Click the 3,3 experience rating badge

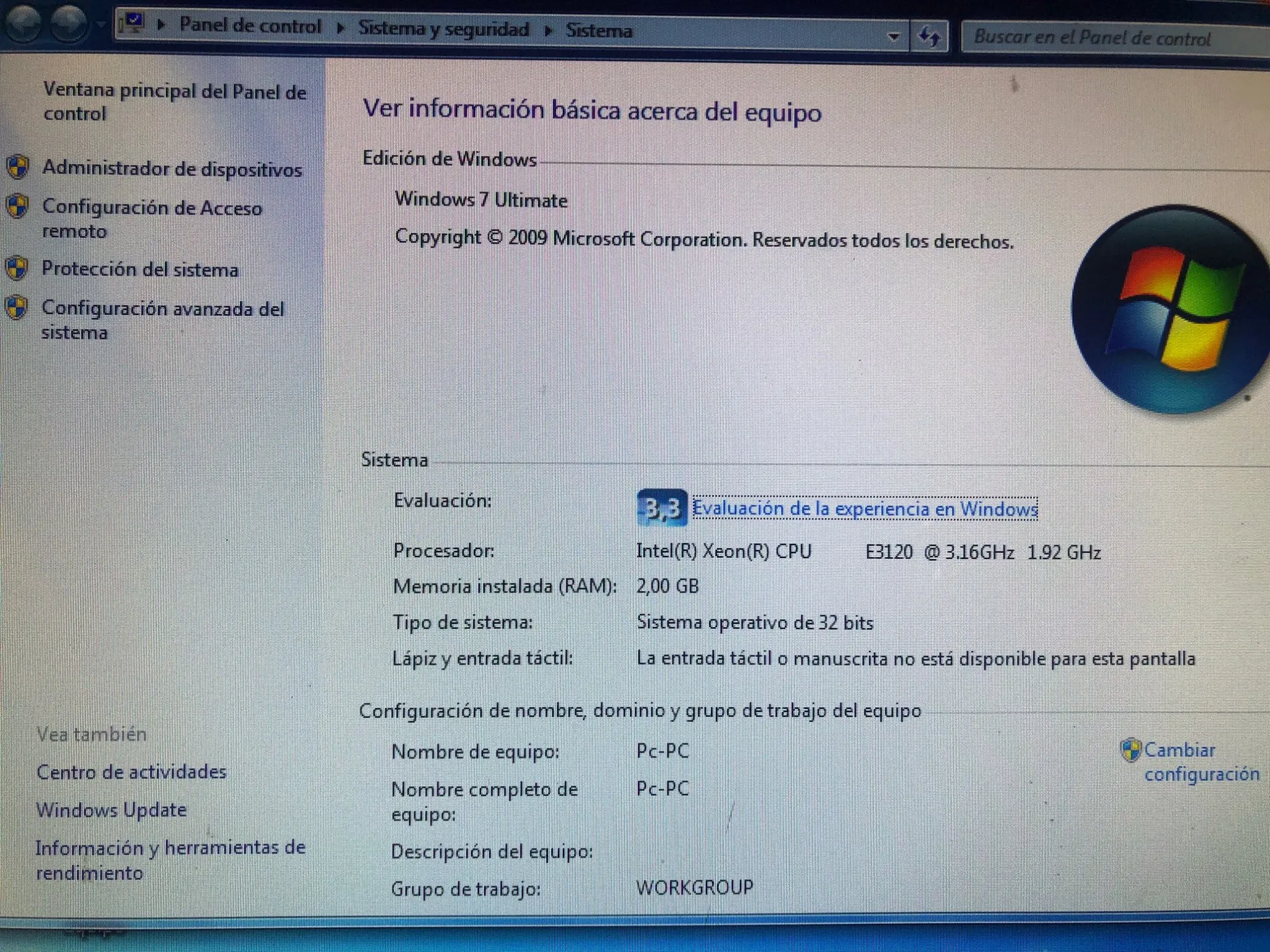tap(662, 508)
